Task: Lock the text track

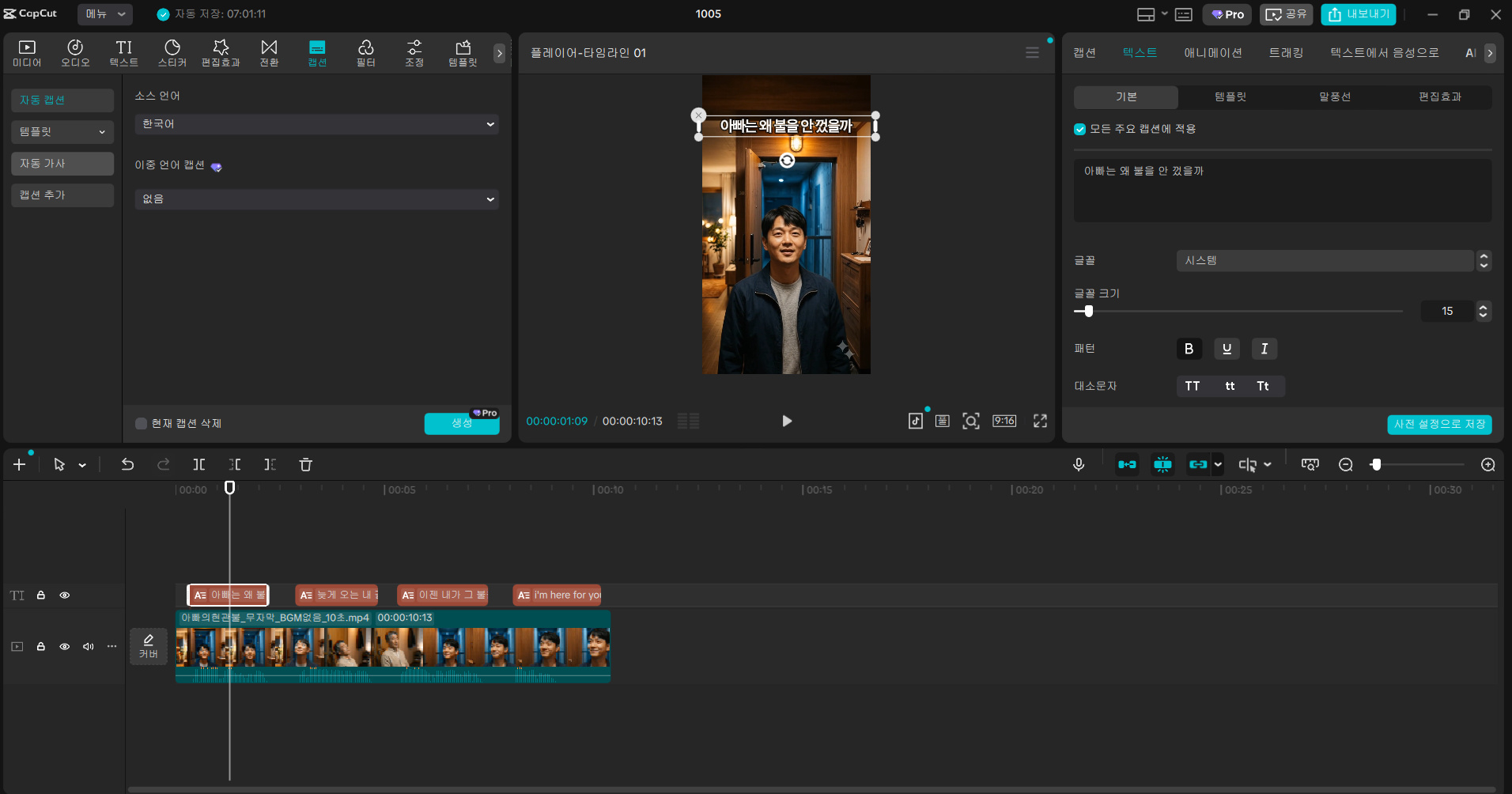Action: (x=41, y=595)
